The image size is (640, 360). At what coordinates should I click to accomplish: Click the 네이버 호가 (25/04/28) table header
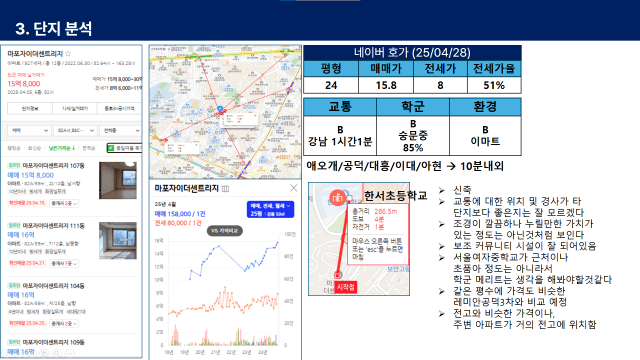[412, 53]
